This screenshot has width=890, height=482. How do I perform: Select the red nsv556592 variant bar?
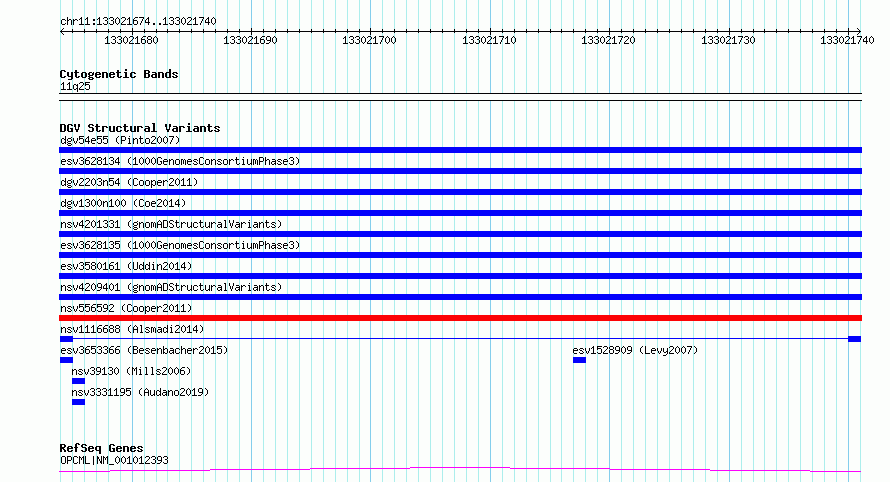(x=460, y=318)
